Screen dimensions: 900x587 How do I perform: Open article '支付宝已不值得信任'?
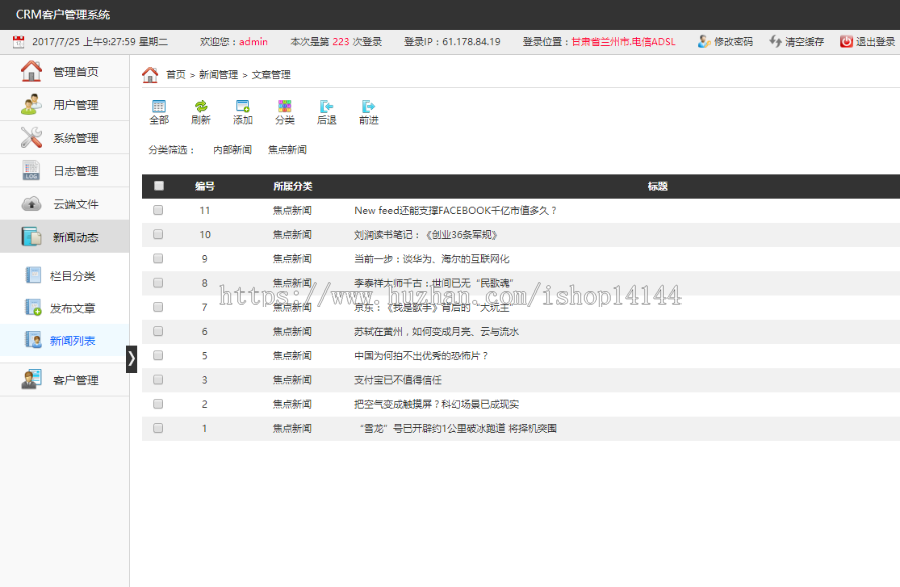[x=398, y=380]
